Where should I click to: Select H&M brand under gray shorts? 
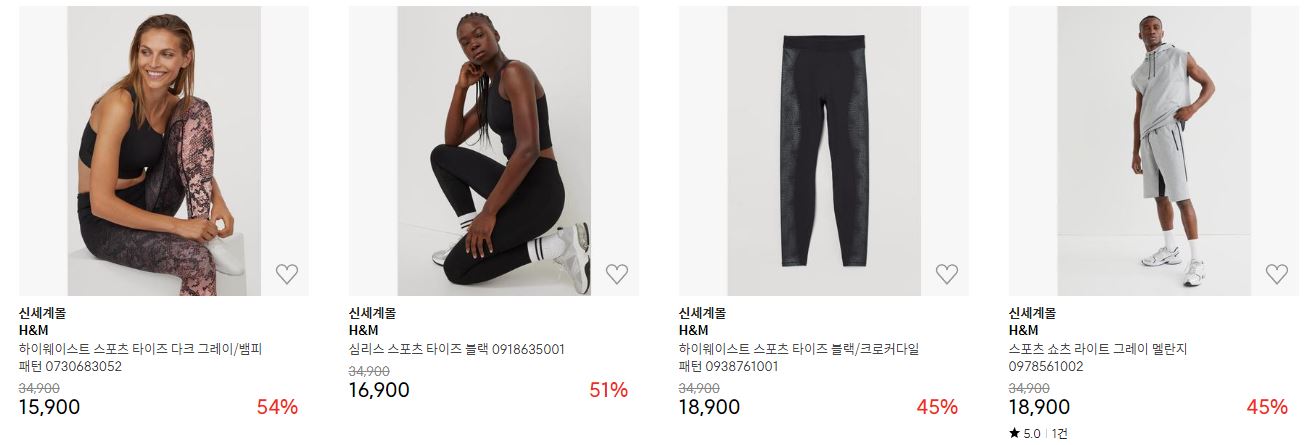1024,330
